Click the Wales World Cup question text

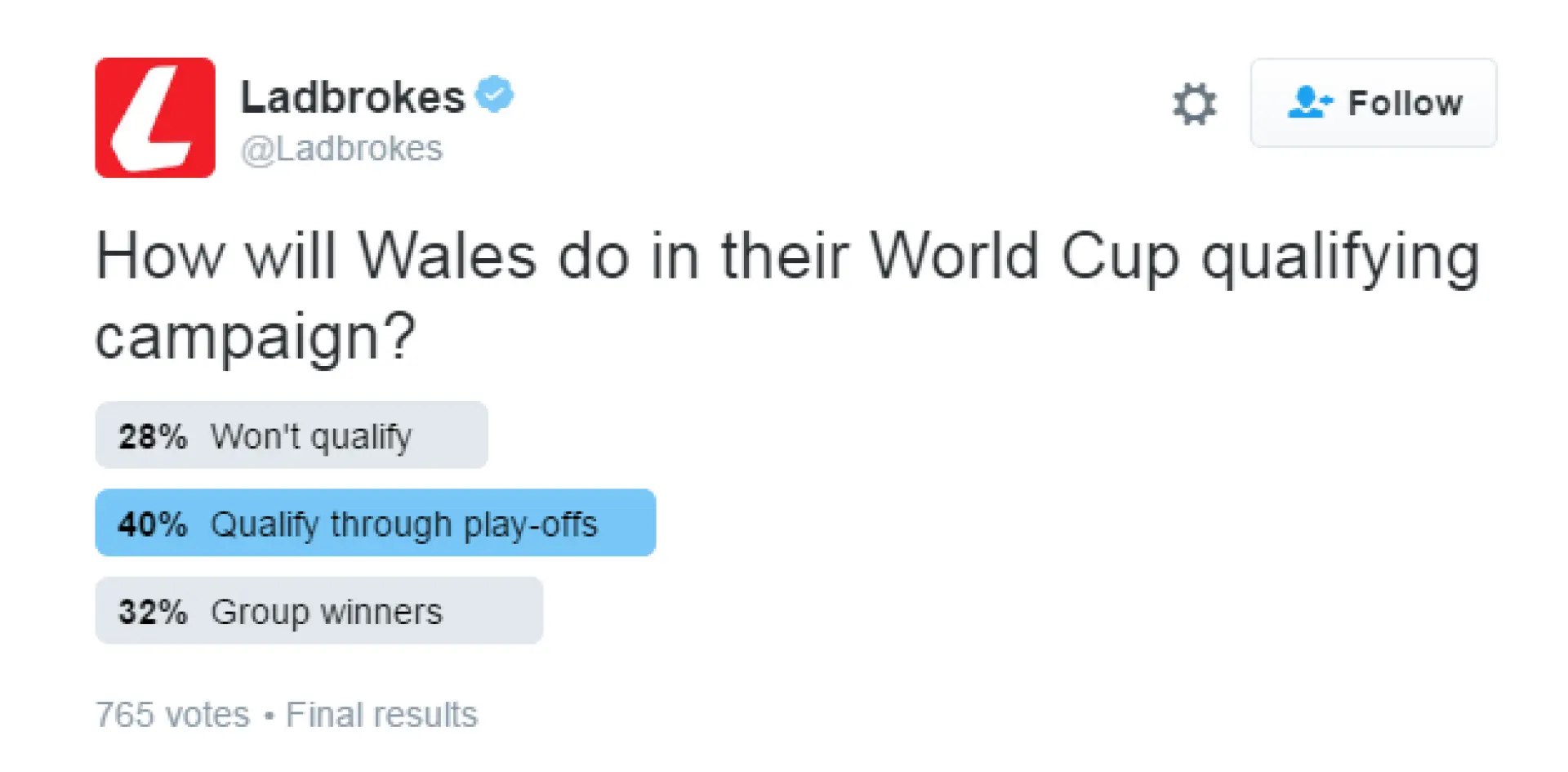(787, 296)
